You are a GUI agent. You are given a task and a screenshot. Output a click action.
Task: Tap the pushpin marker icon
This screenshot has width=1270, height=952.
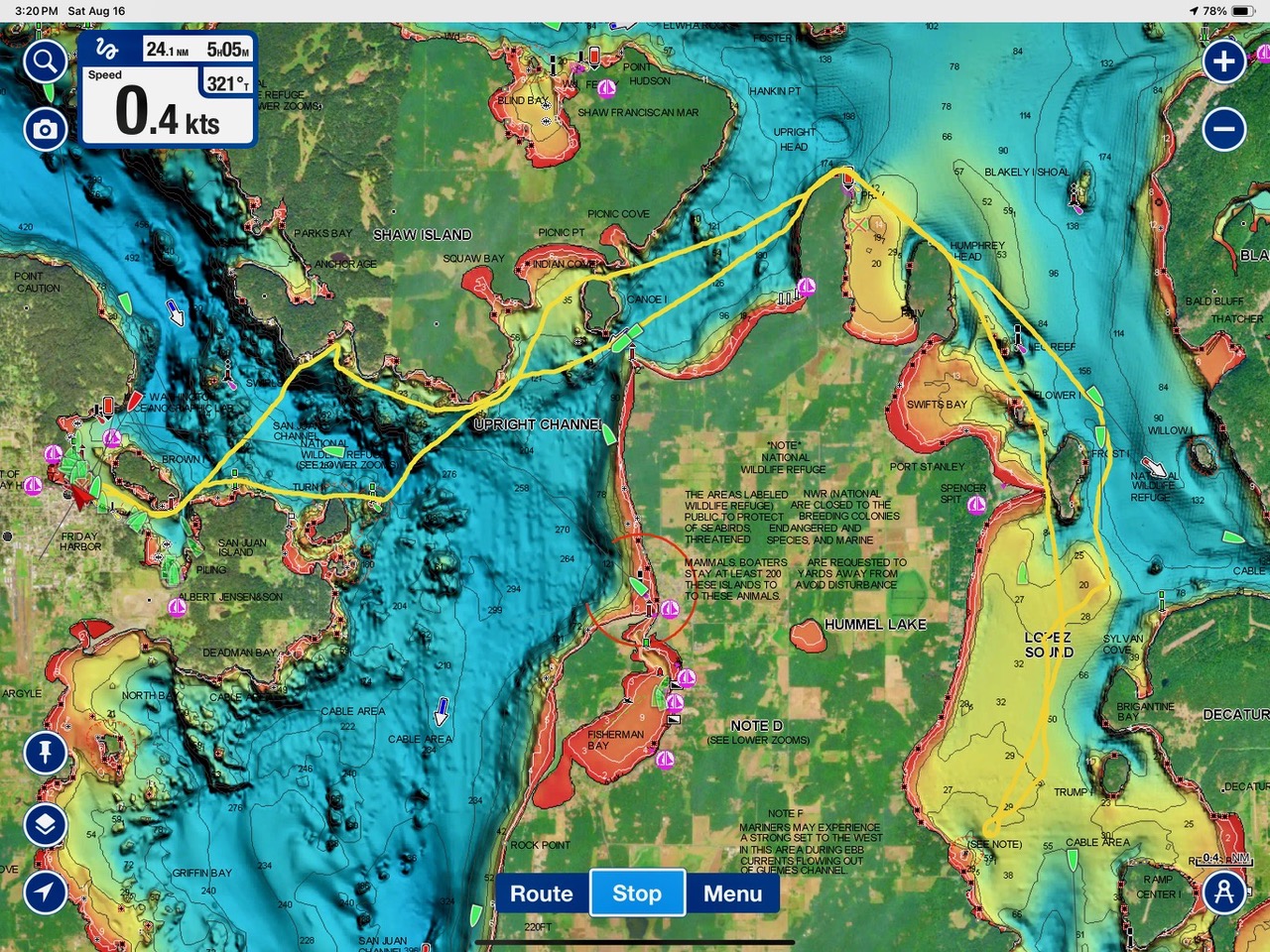coord(45,753)
